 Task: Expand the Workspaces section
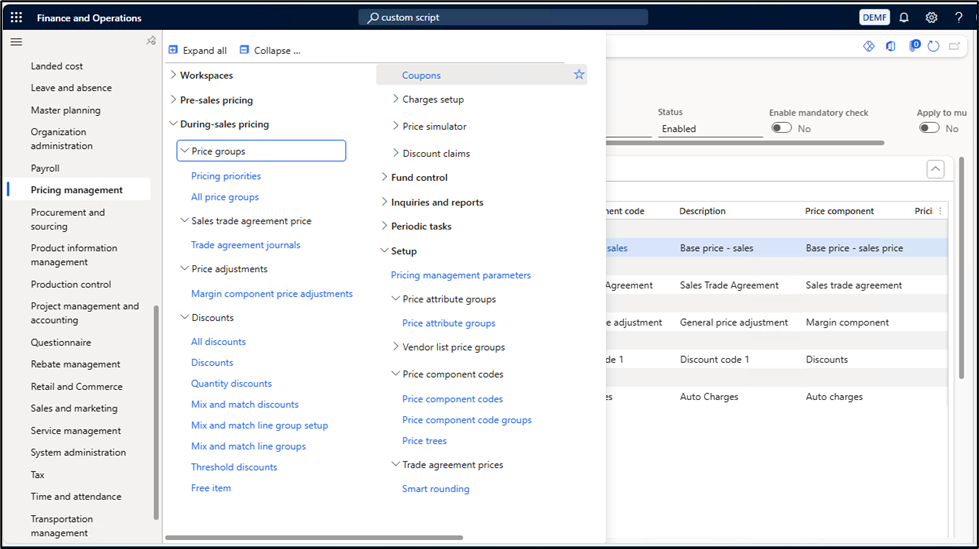(173, 75)
